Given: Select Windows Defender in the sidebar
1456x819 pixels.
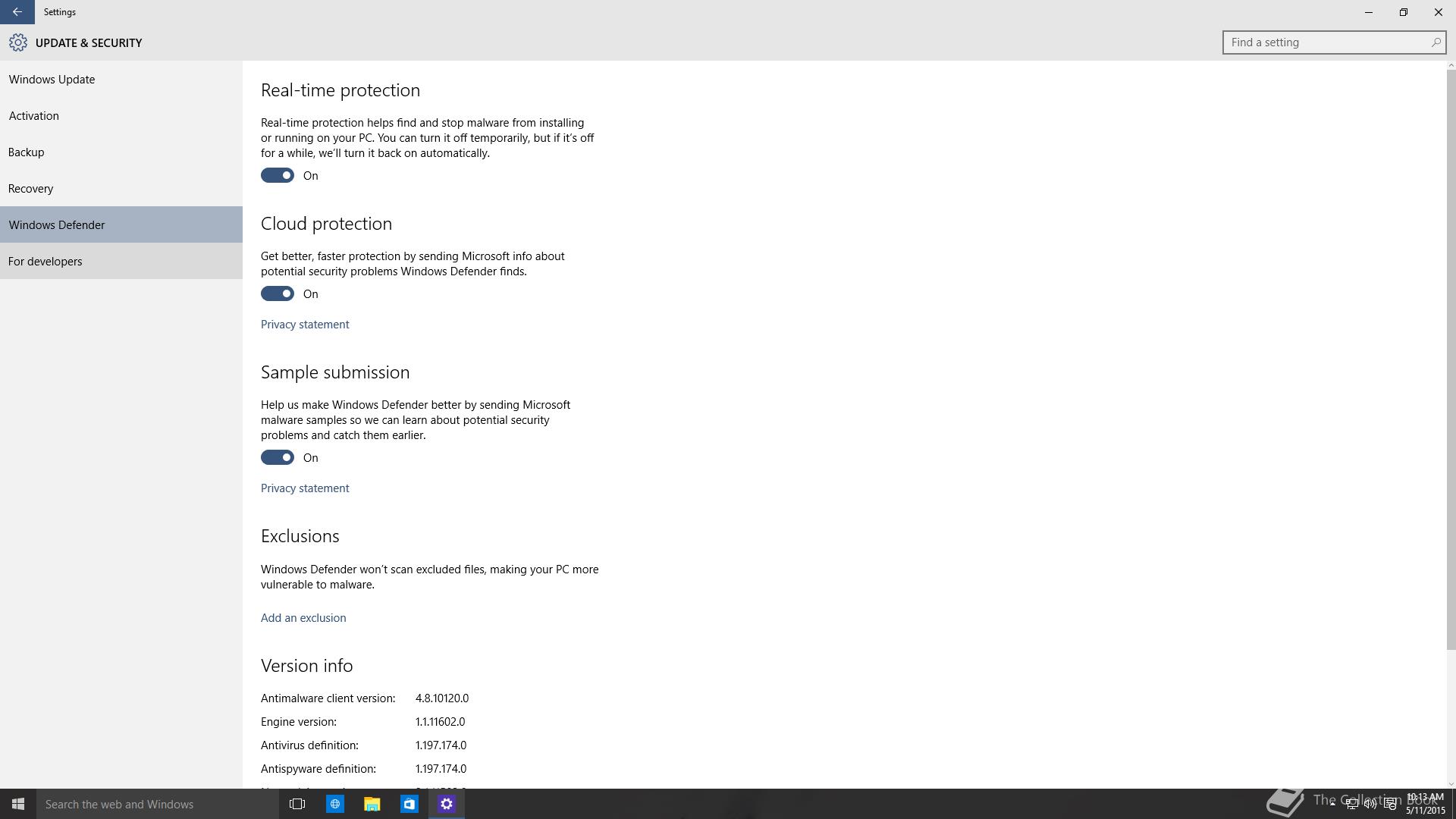Looking at the screenshot, I should click(121, 224).
